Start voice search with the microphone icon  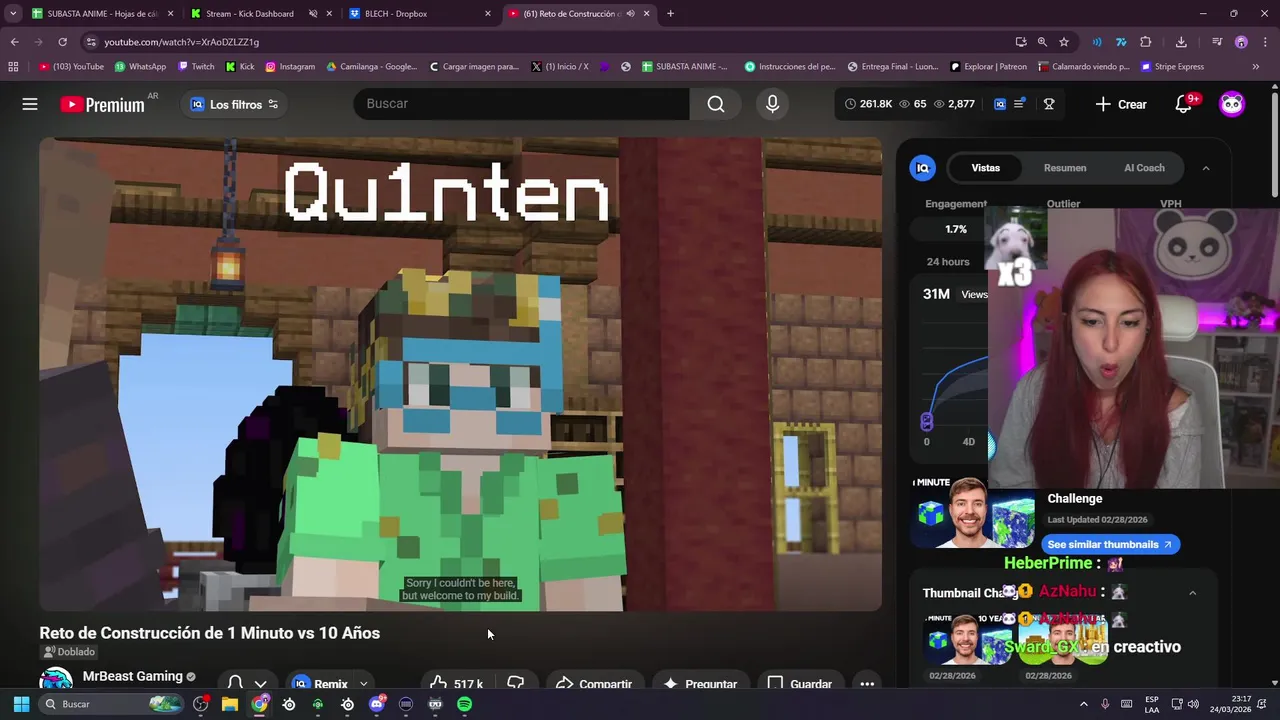(772, 104)
